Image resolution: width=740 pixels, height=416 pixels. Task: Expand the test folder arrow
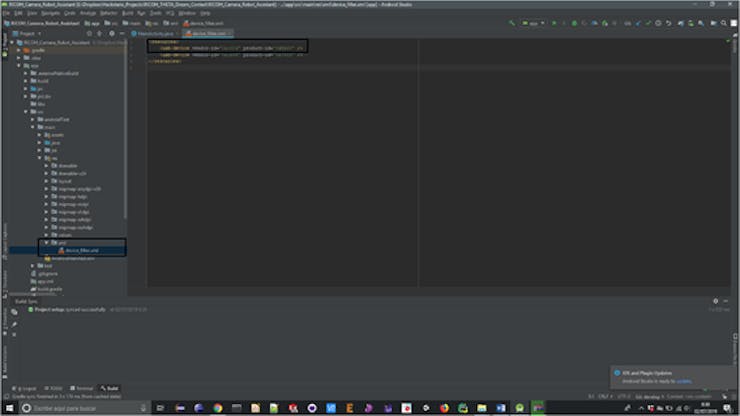33,266
